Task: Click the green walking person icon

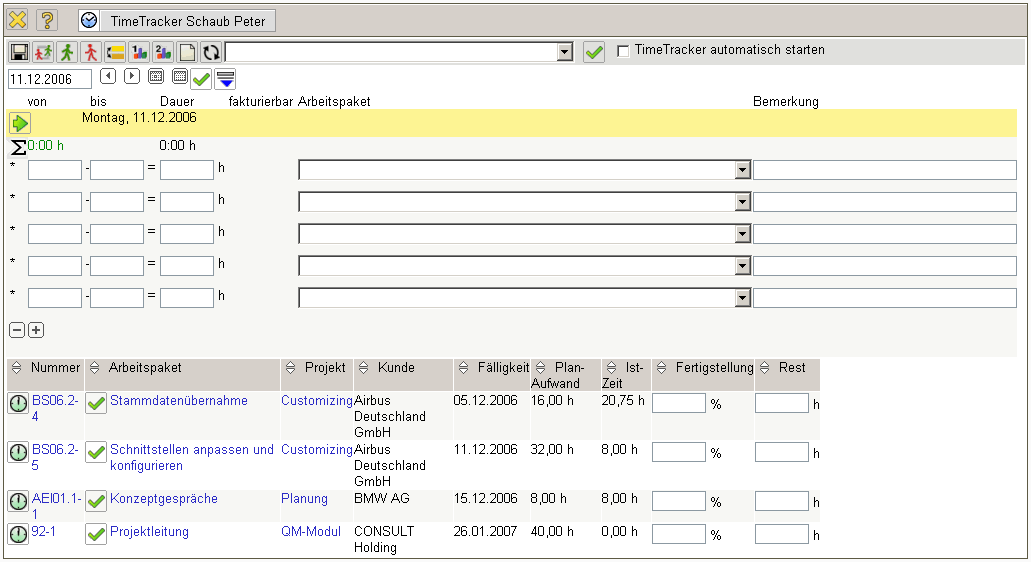Action: (67, 52)
